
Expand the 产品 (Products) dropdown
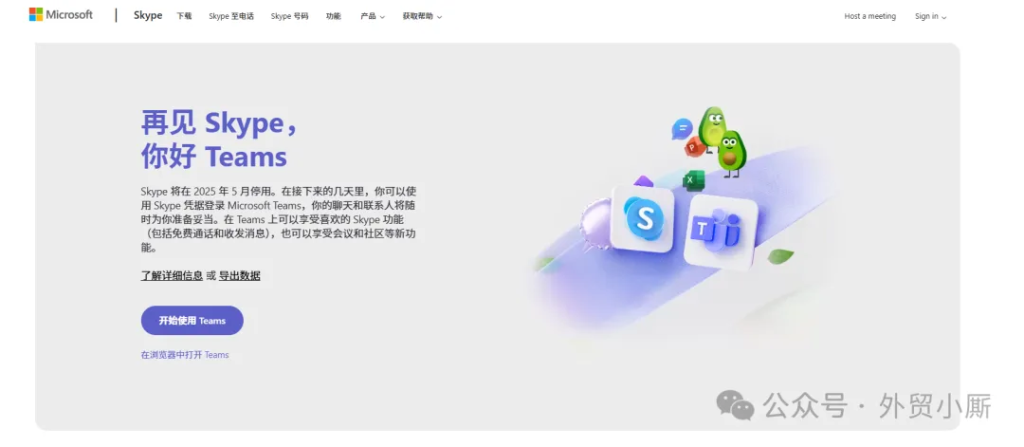(x=372, y=16)
